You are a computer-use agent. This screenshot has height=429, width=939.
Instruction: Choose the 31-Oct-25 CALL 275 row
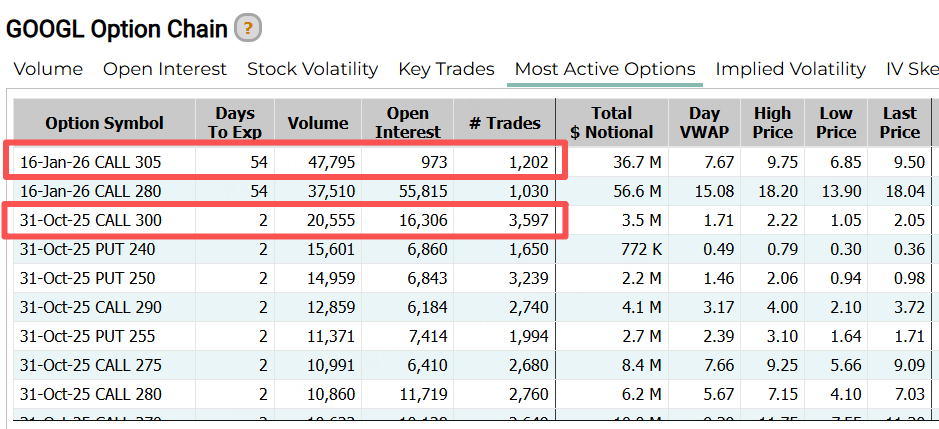(90, 365)
